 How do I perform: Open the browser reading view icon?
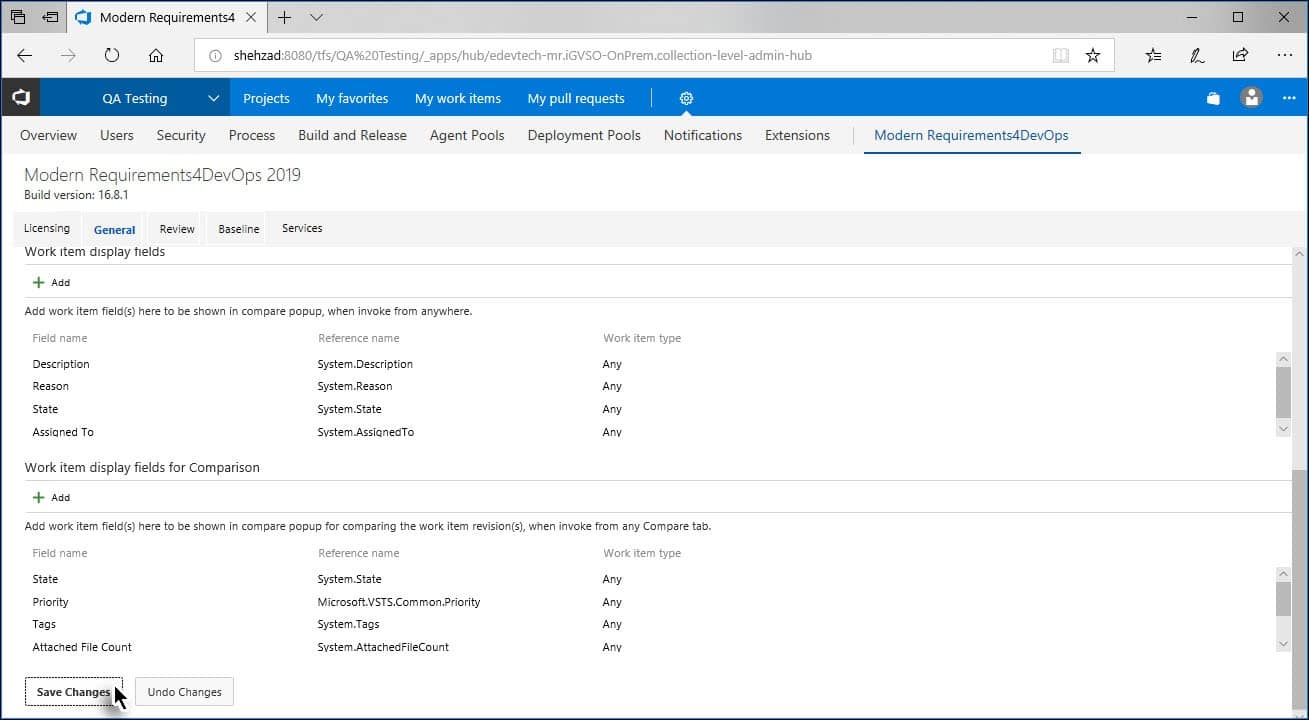point(1061,56)
